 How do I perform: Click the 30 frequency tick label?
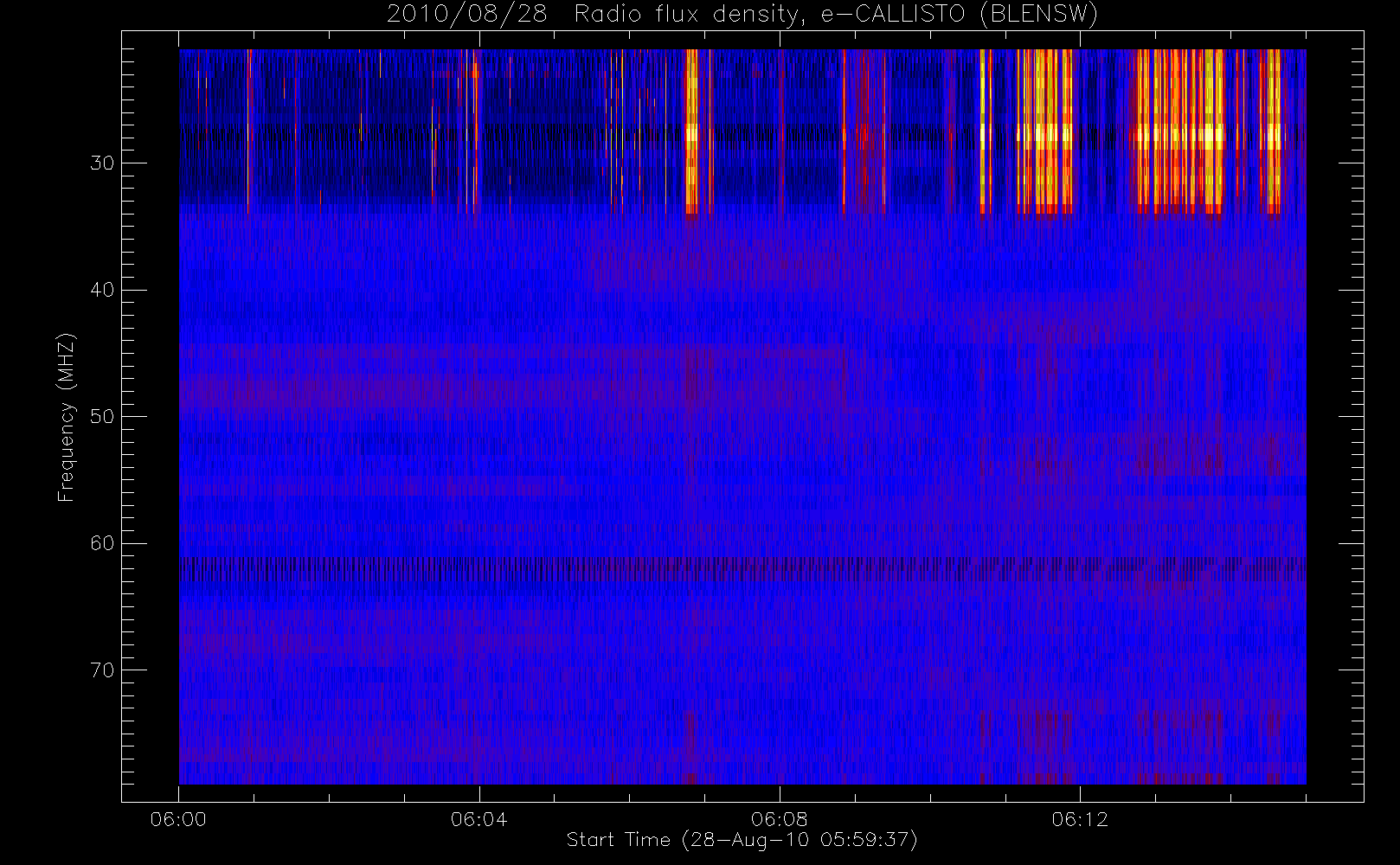point(102,163)
